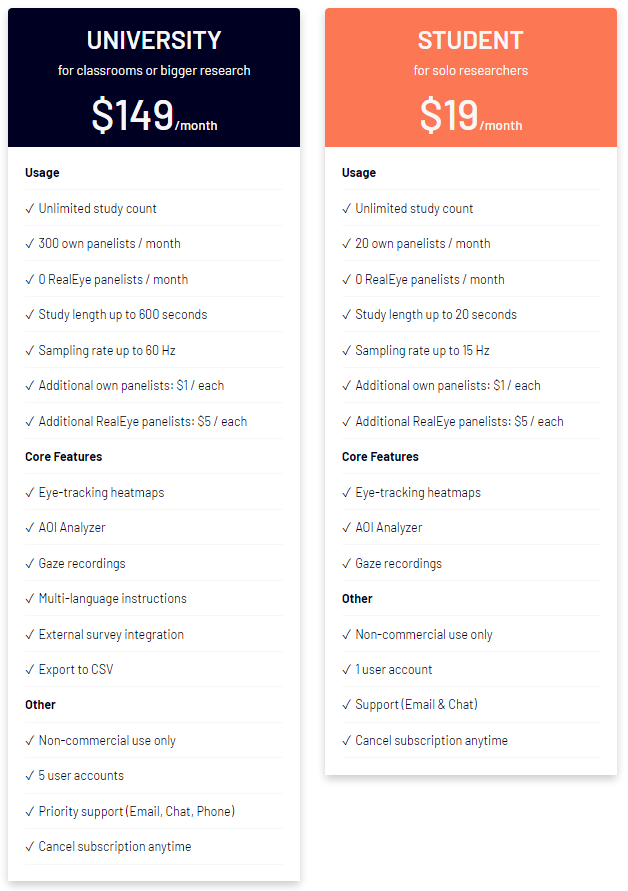Viewport: 628px width, 891px height.
Task: Select Student plan Other section label
Action: 357,599
